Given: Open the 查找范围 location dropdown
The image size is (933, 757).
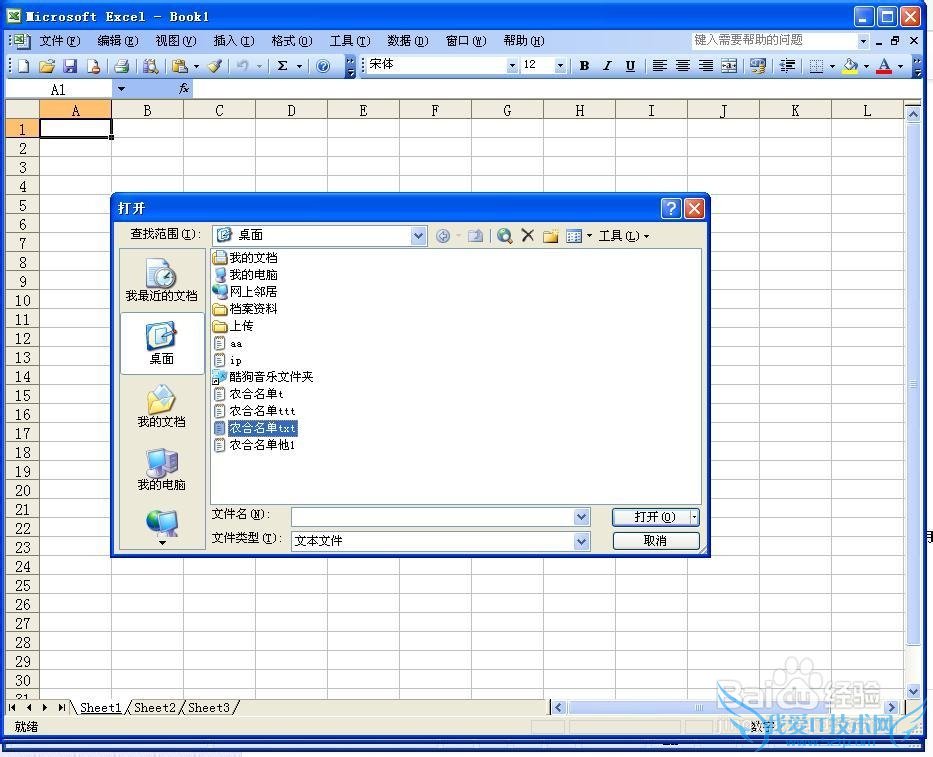Looking at the screenshot, I should coord(418,236).
